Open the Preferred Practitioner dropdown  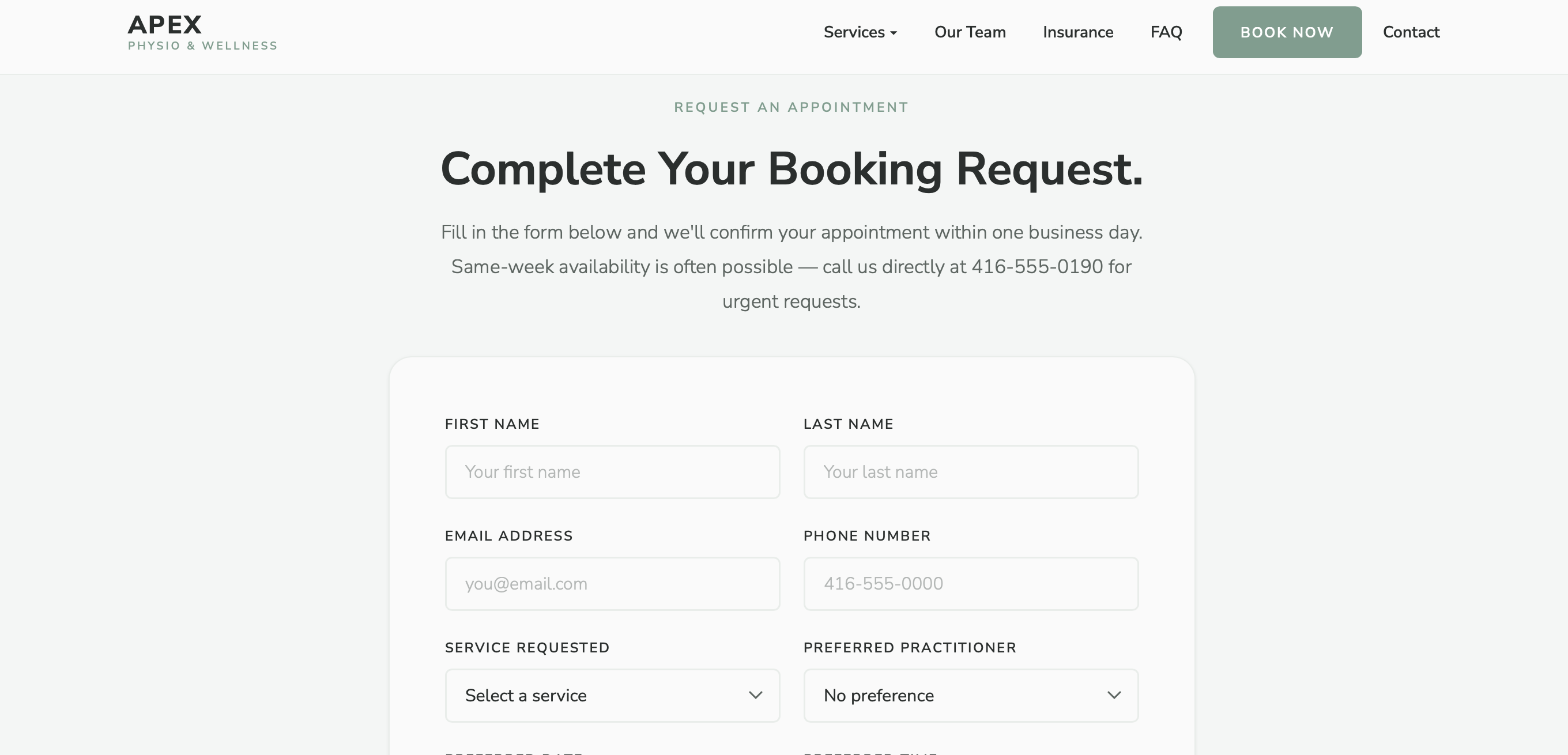click(x=970, y=696)
